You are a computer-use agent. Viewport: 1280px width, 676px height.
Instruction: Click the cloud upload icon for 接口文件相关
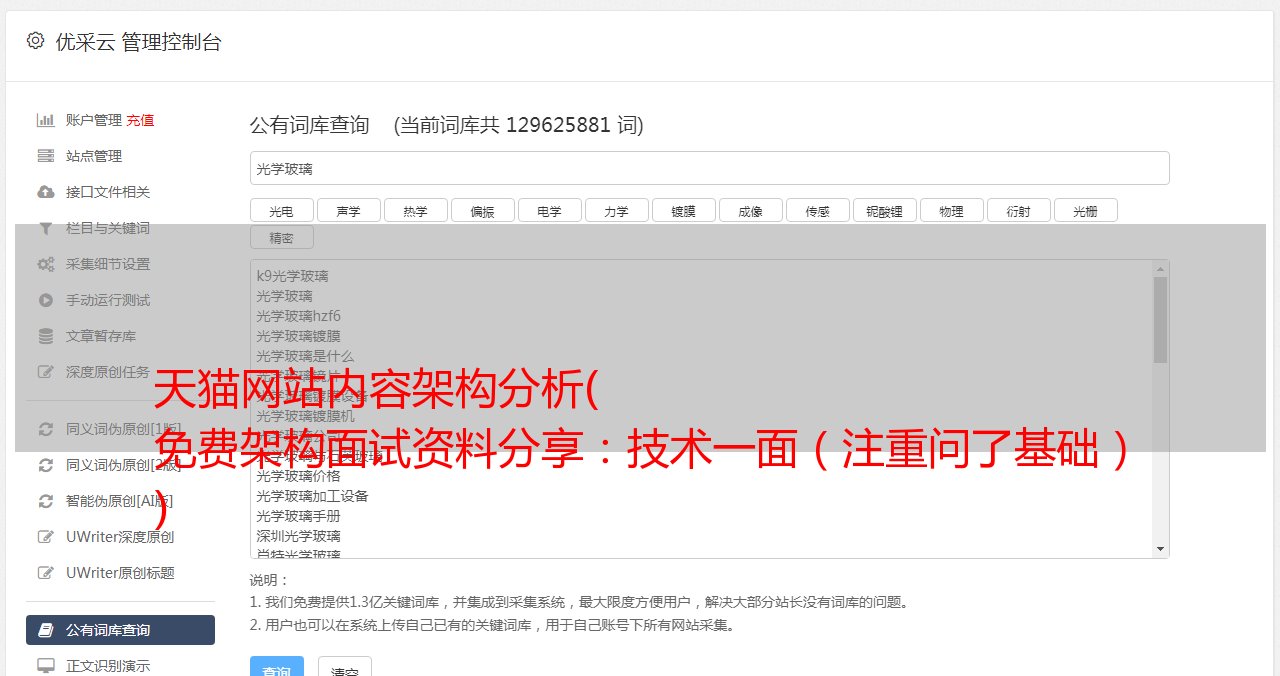46,192
